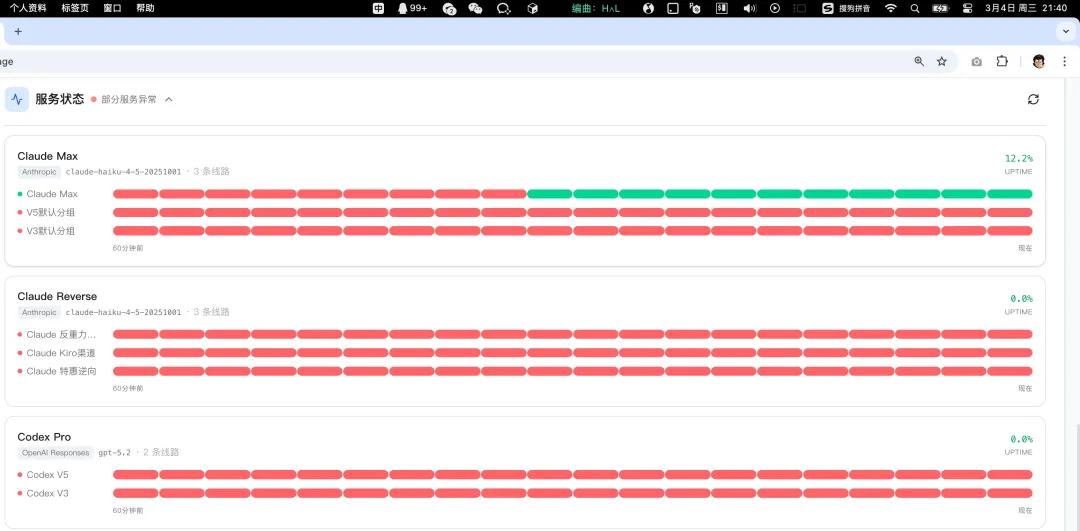Click the camera screenshot extension icon
This screenshot has height=531, width=1080.
pos(977,61)
